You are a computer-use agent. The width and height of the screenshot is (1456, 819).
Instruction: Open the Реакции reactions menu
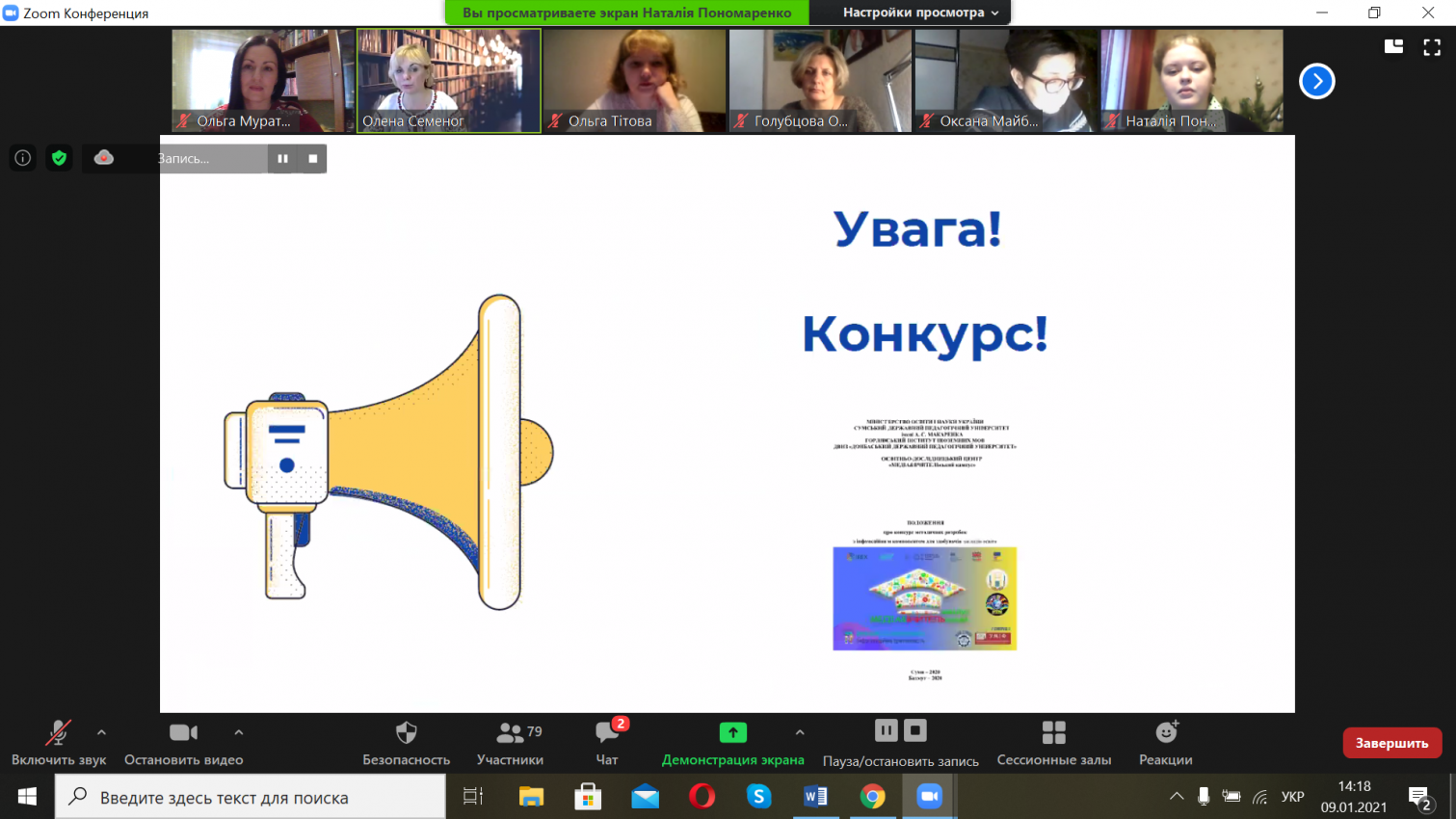coord(1166,743)
